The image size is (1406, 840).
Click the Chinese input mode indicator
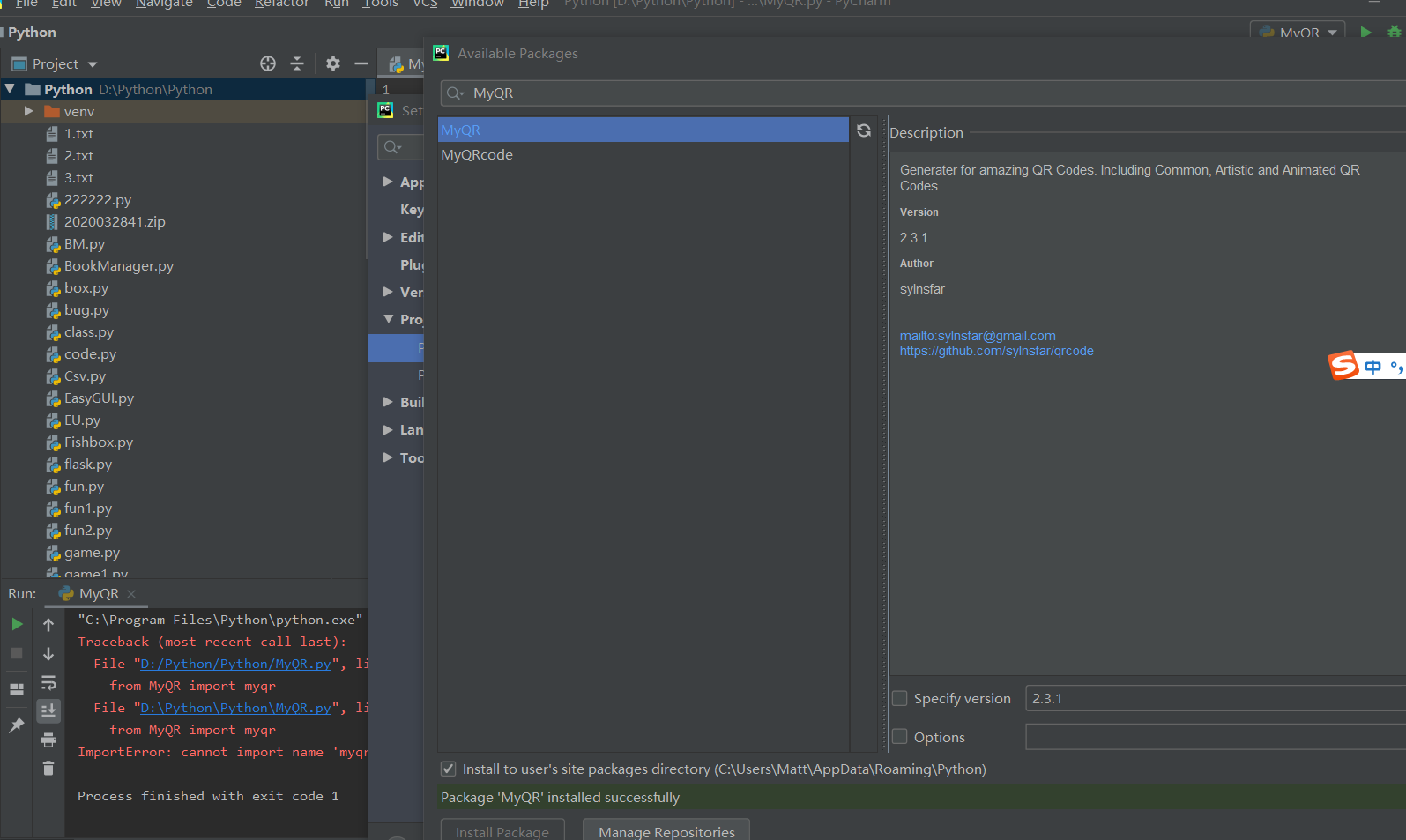1373,367
